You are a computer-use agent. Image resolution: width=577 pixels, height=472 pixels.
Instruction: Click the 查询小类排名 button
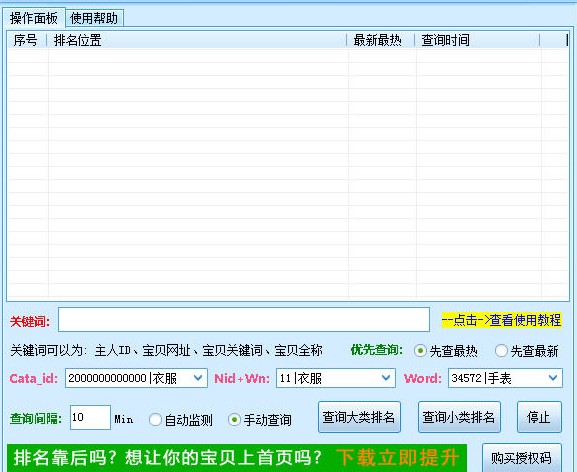point(459,417)
